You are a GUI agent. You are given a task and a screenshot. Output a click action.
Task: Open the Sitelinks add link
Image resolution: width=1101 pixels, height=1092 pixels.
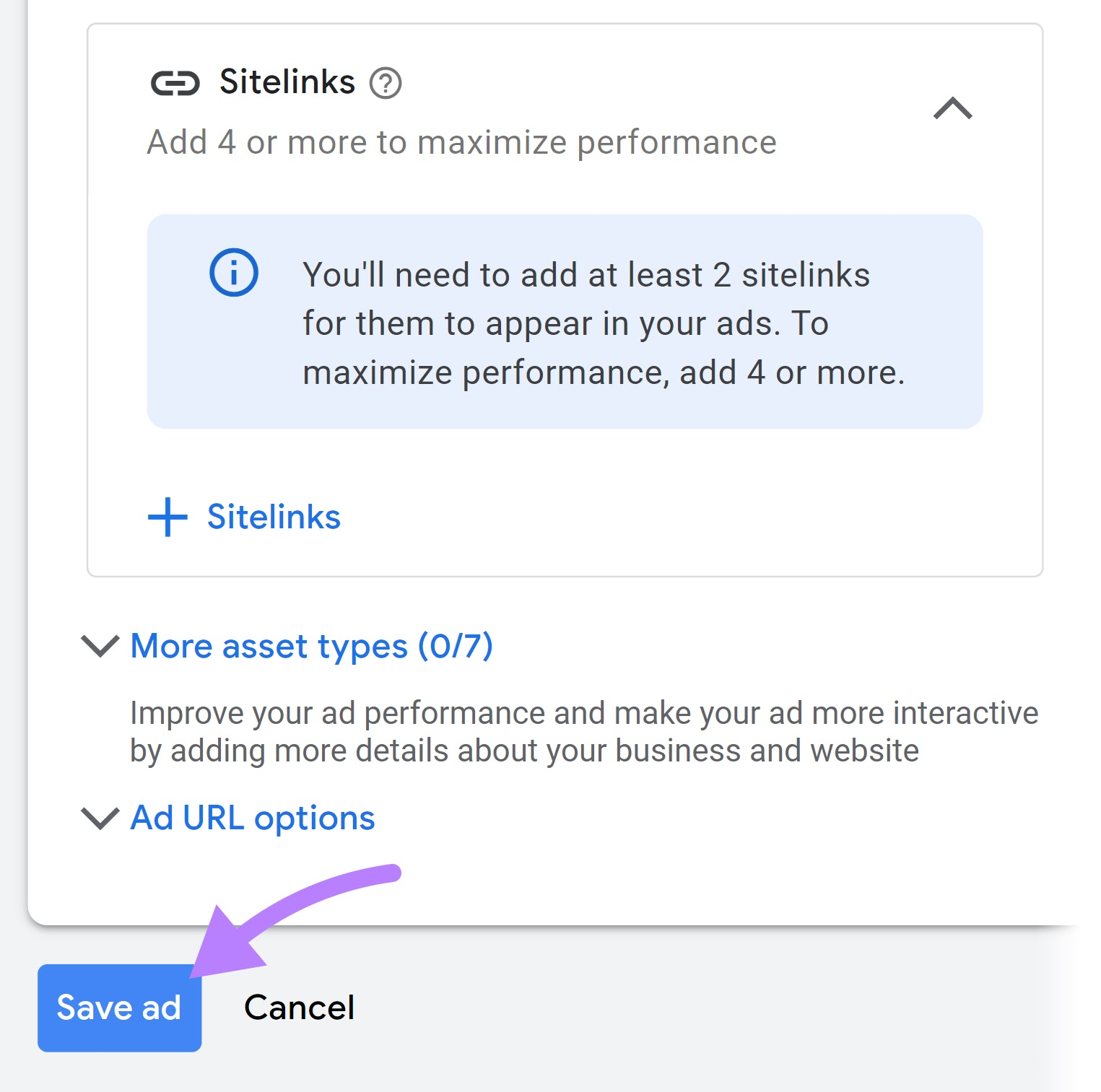(x=273, y=517)
